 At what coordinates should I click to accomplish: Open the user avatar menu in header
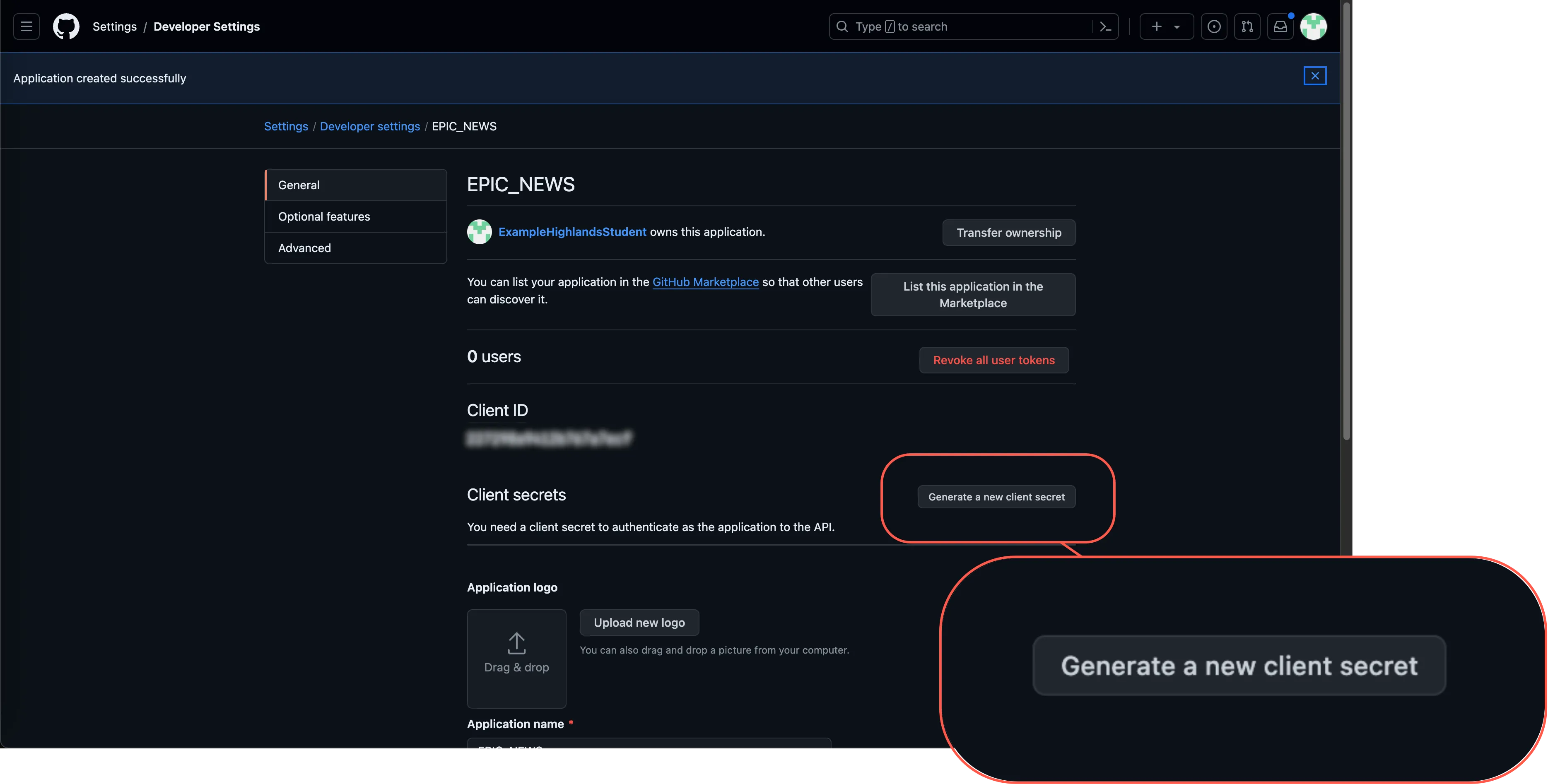tap(1314, 26)
